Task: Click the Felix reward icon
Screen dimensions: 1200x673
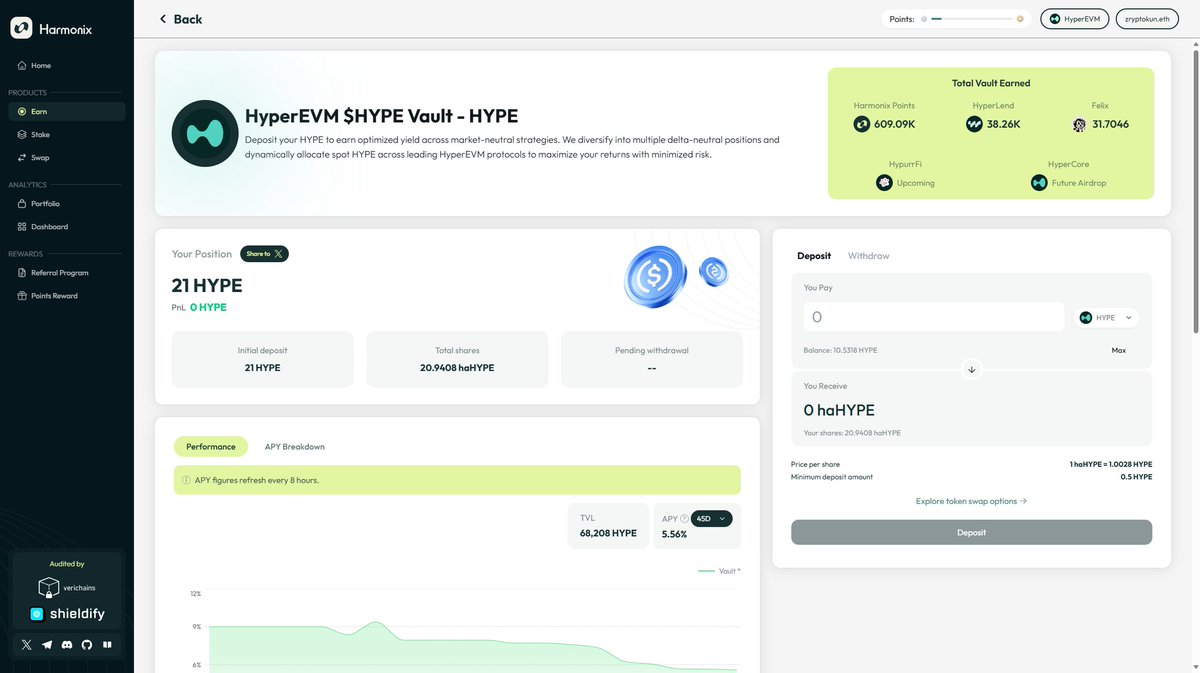Action: tap(1079, 125)
